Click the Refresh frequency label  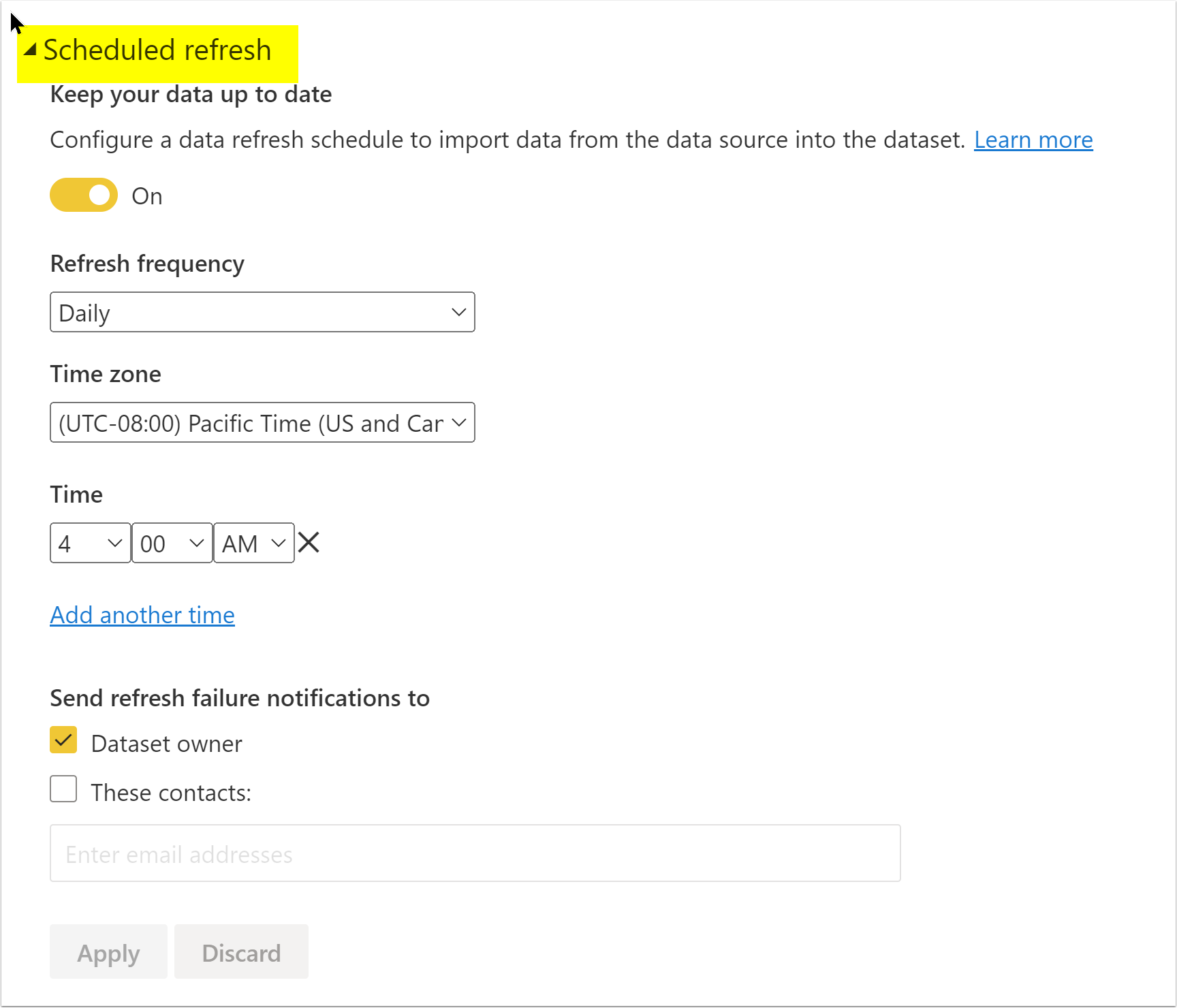pyautogui.click(x=147, y=264)
